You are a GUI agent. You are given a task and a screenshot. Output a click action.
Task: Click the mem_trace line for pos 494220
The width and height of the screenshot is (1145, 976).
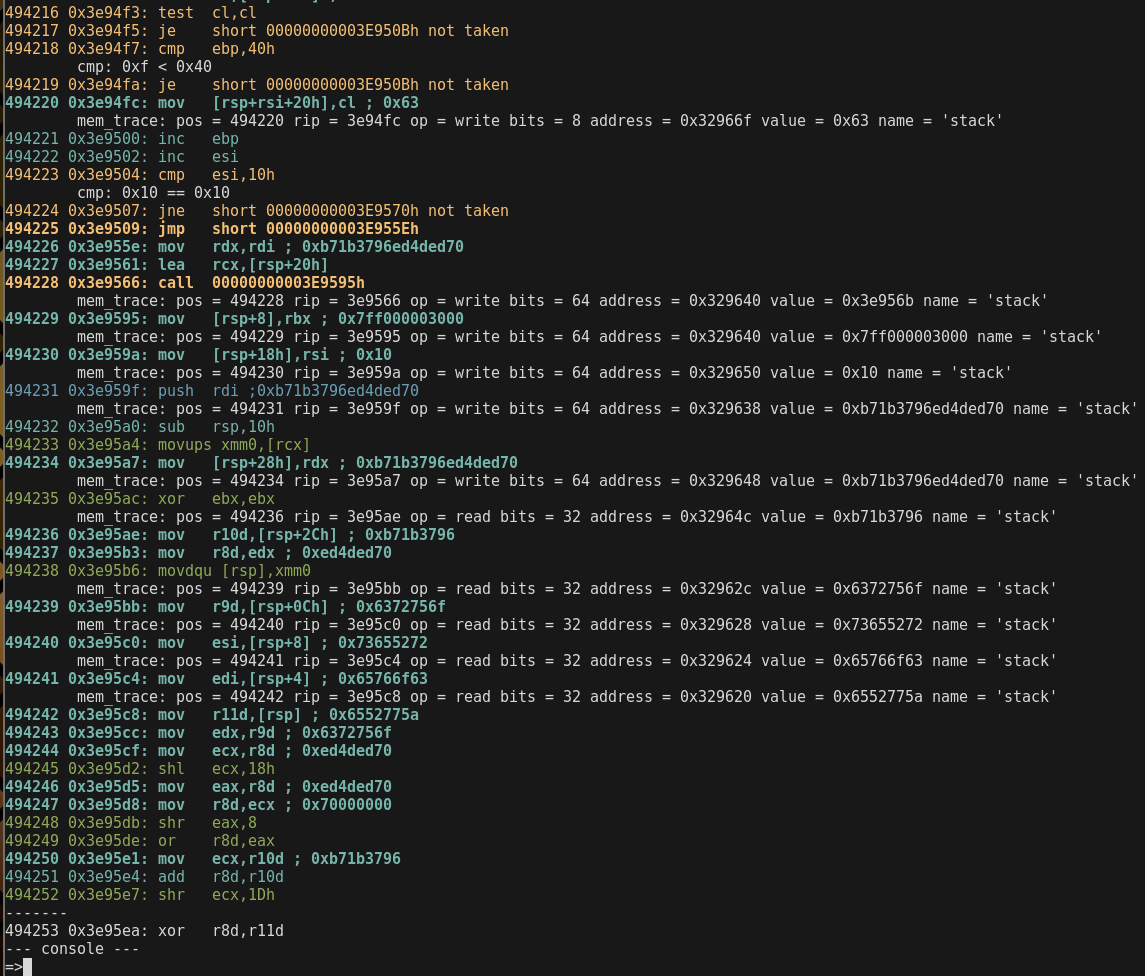coord(540,121)
